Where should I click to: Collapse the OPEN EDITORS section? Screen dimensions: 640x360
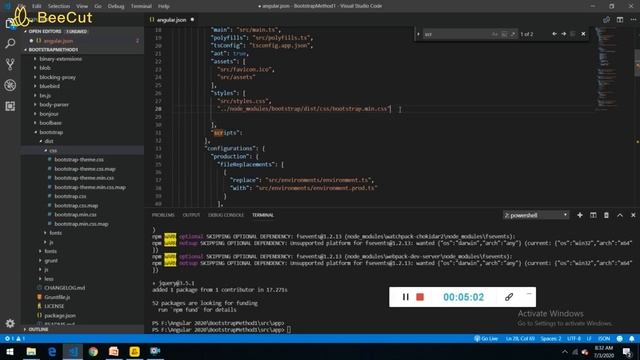[44, 31]
